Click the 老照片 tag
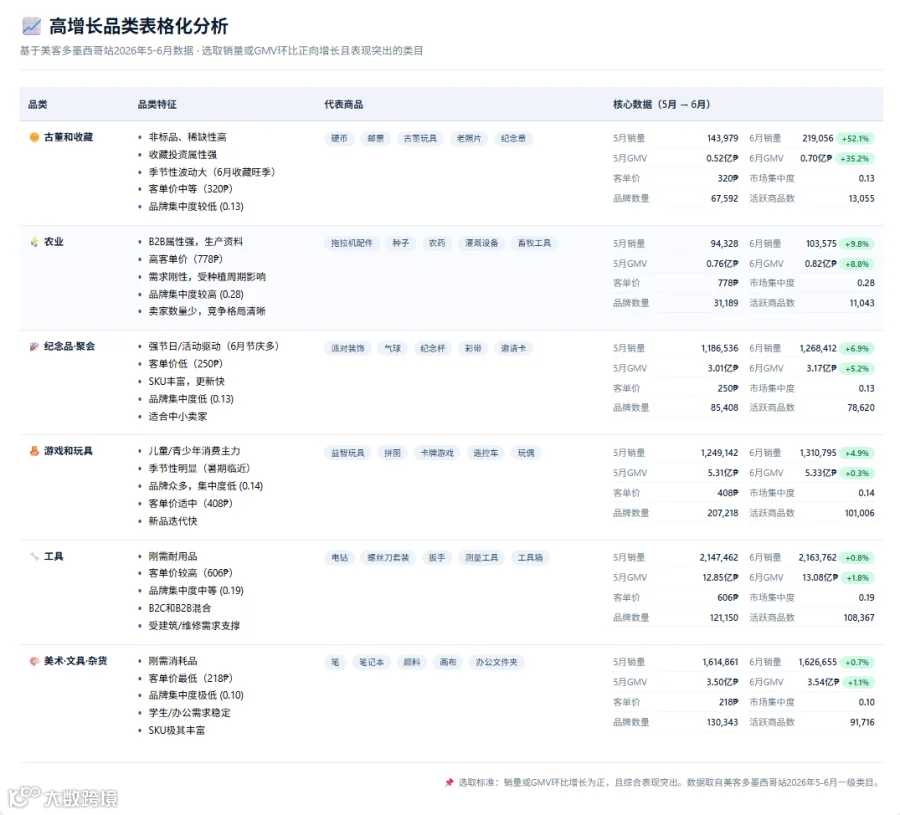This screenshot has width=900, height=815. pos(469,138)
